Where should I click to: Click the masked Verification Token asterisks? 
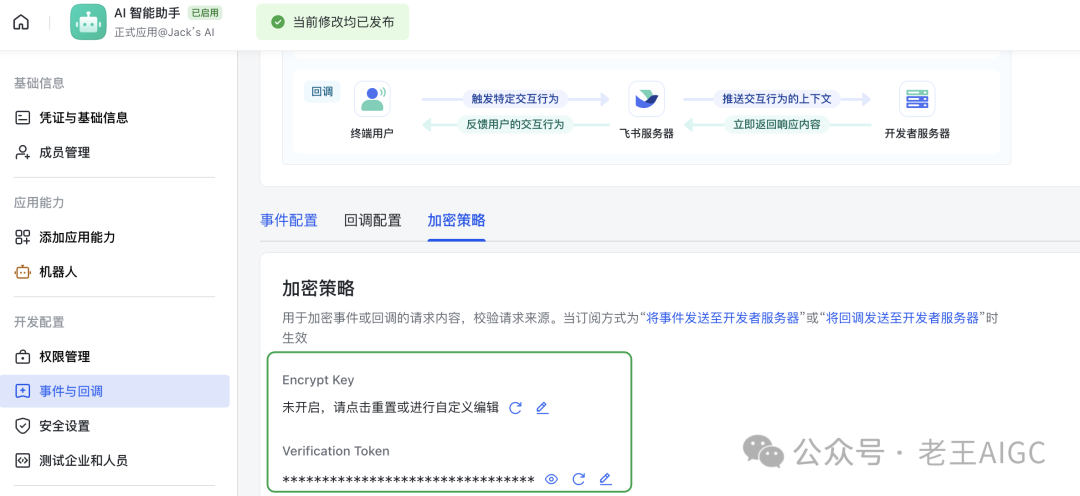click(408, 479)
